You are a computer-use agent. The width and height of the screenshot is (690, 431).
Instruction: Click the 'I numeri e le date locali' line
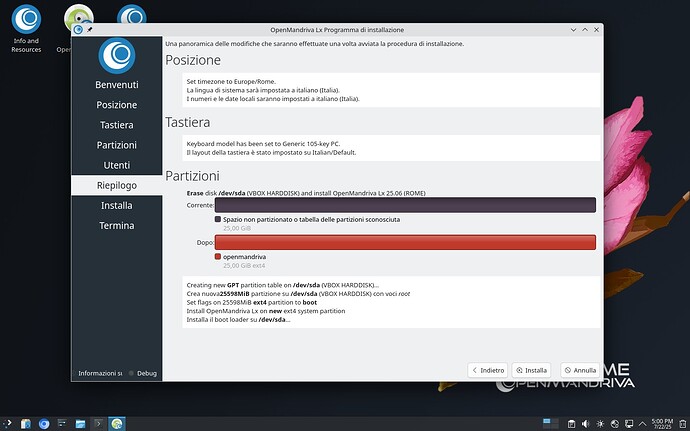273,99
